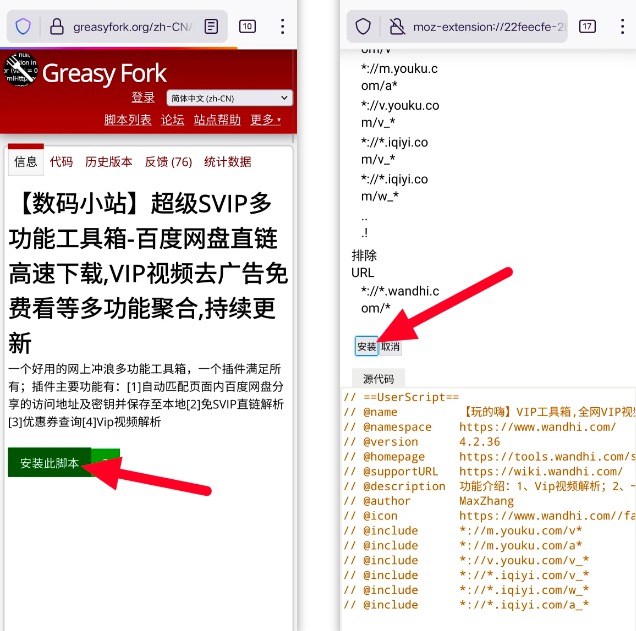Open tab counter showing 17

(587, 27)
